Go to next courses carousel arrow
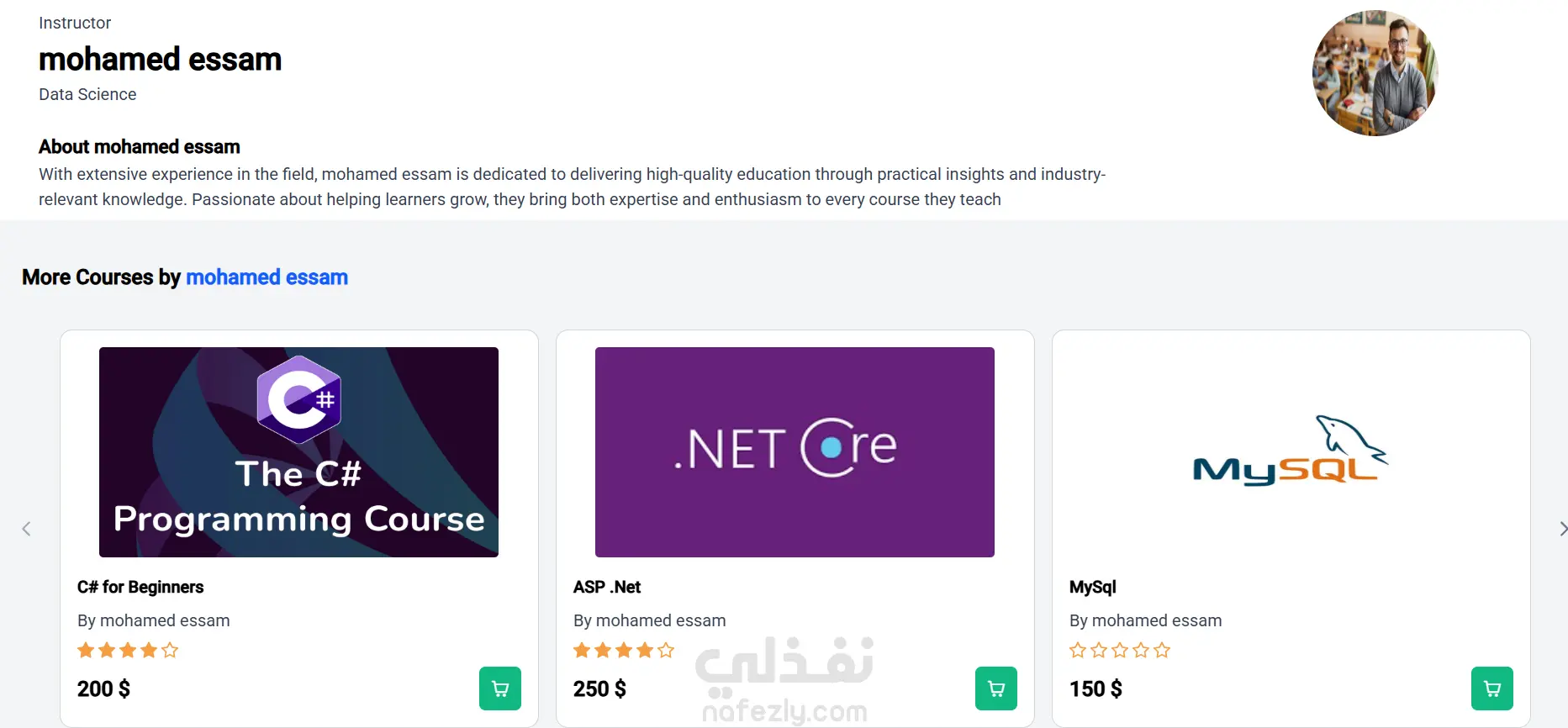The image size is (1568, 728). (1561, 529)
